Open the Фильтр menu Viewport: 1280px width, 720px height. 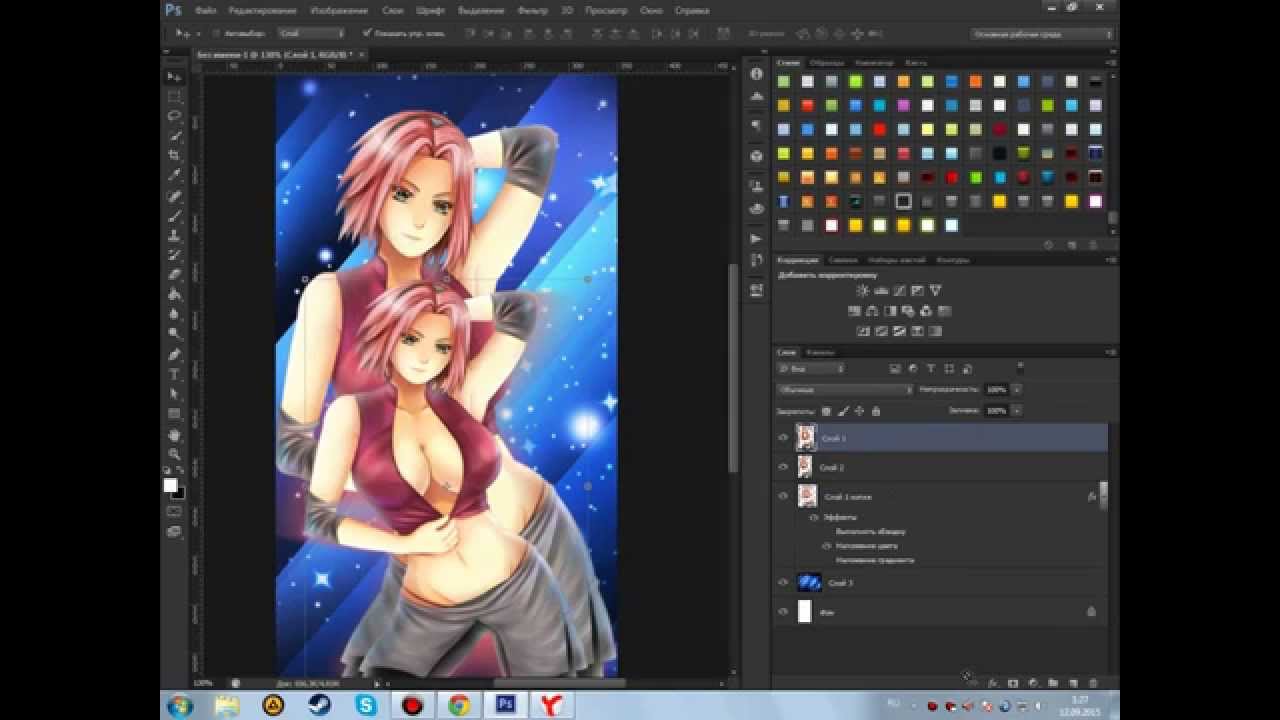(532, 10)
